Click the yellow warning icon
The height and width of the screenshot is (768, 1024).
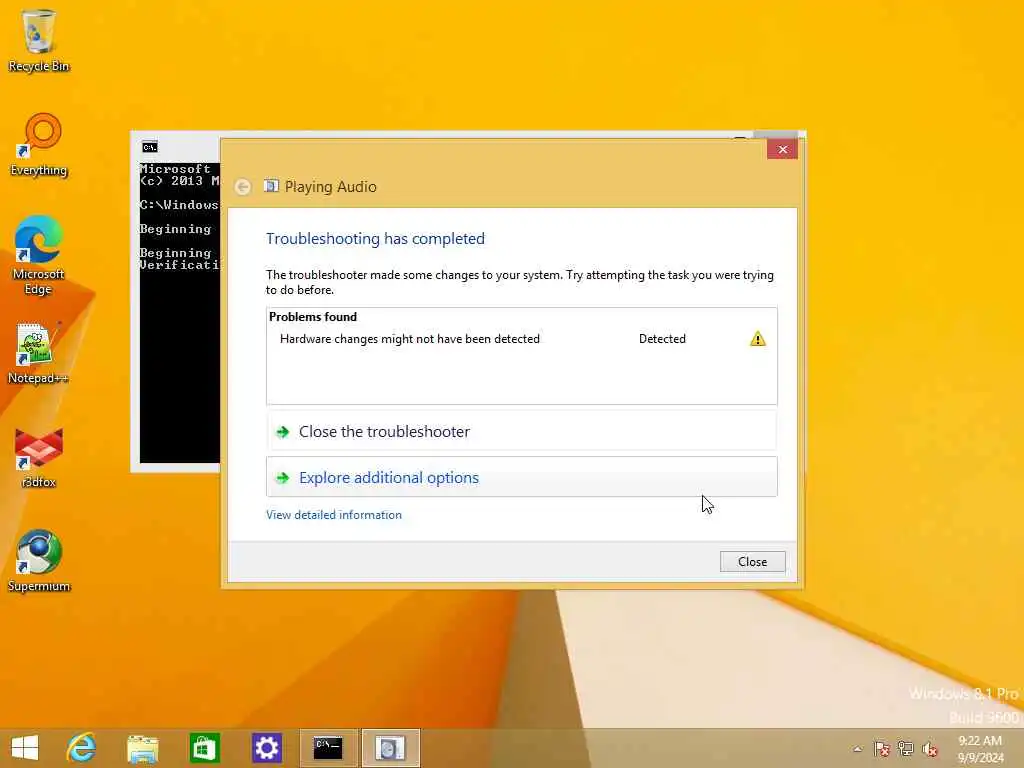coord(758,339)
